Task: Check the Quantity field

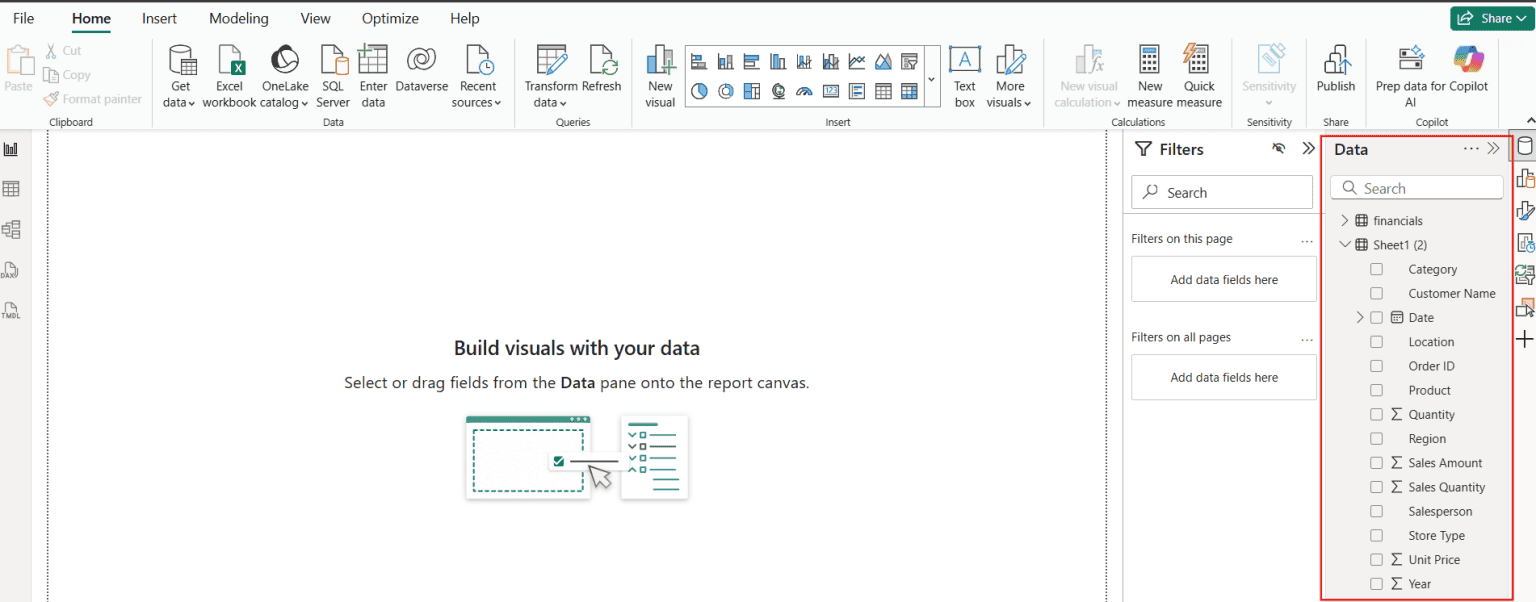Action: [x=1377, y=414]
